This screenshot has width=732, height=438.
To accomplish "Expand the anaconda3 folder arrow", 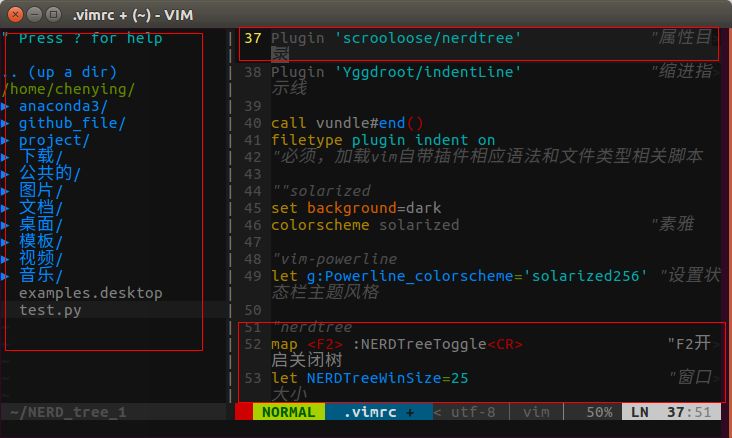I will click(x=5, y=106).
